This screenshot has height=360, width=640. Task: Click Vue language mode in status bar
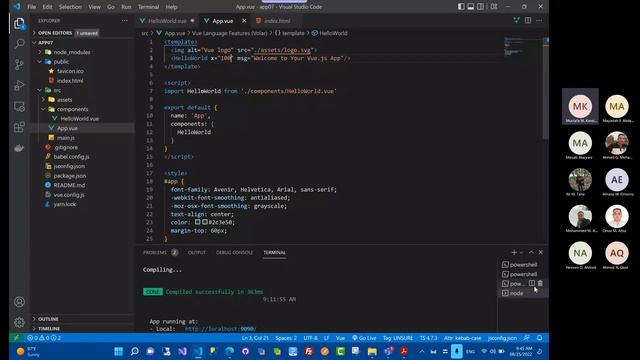[x=340, y=338]
